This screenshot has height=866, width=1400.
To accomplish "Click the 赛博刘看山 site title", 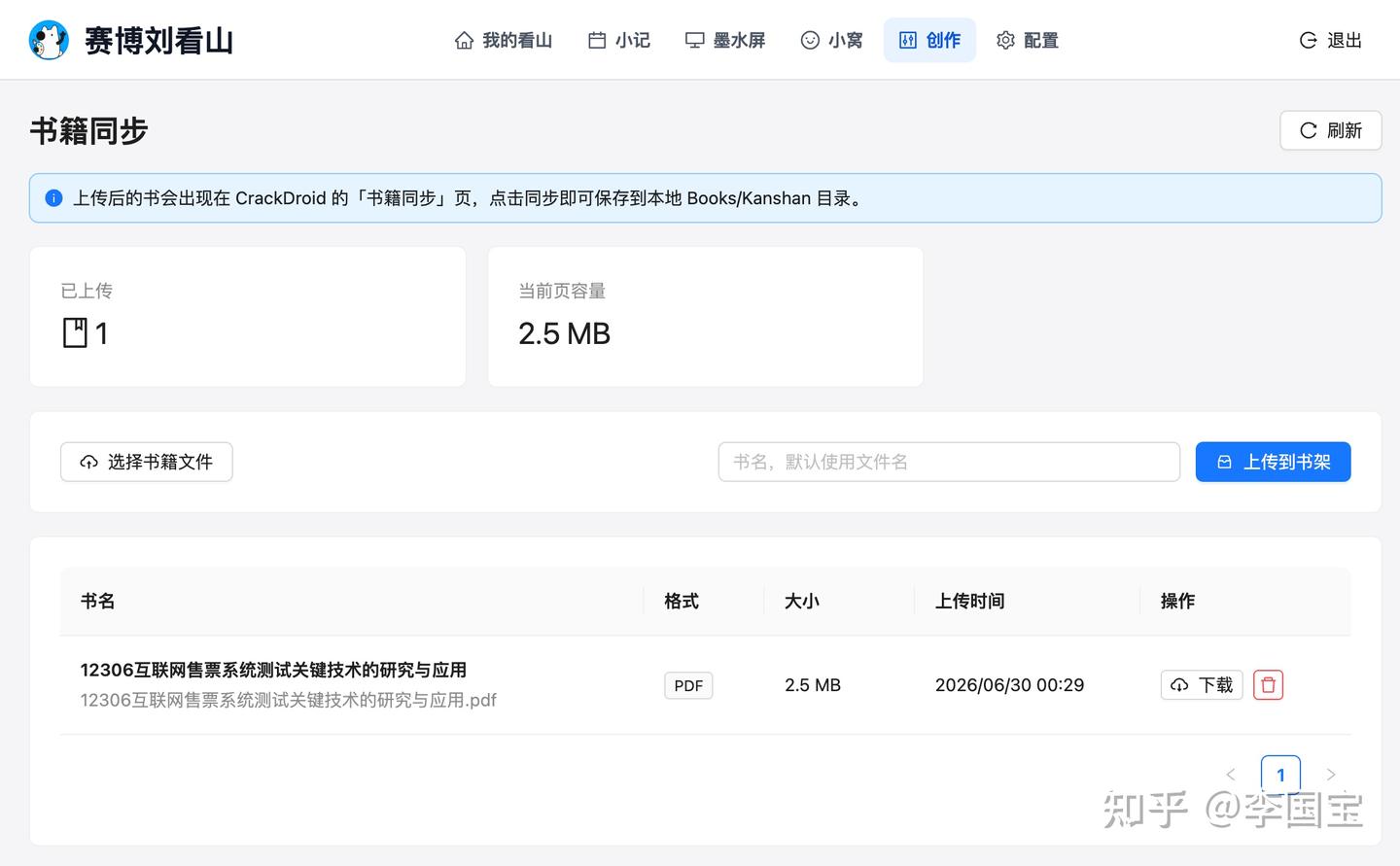I will click(x=158, y=41).
